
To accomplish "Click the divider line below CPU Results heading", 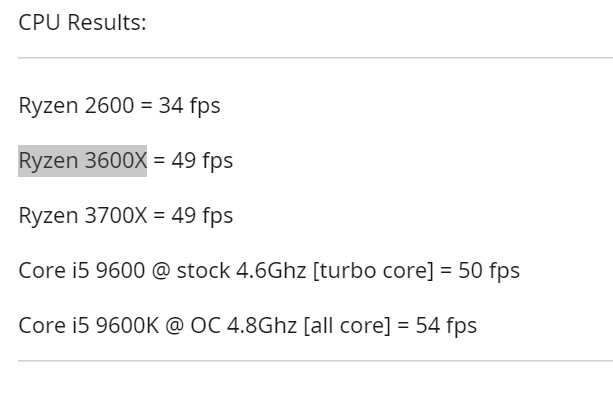I will (x=315, y=58).
